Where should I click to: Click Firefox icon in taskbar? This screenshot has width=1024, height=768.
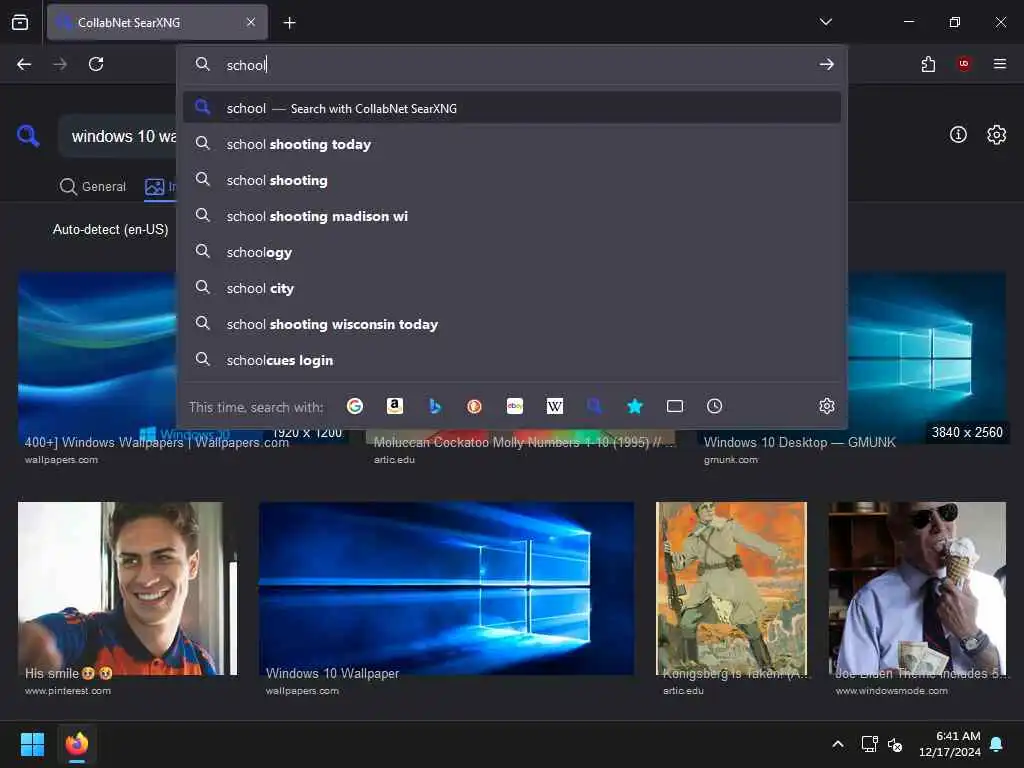point(77,744)
